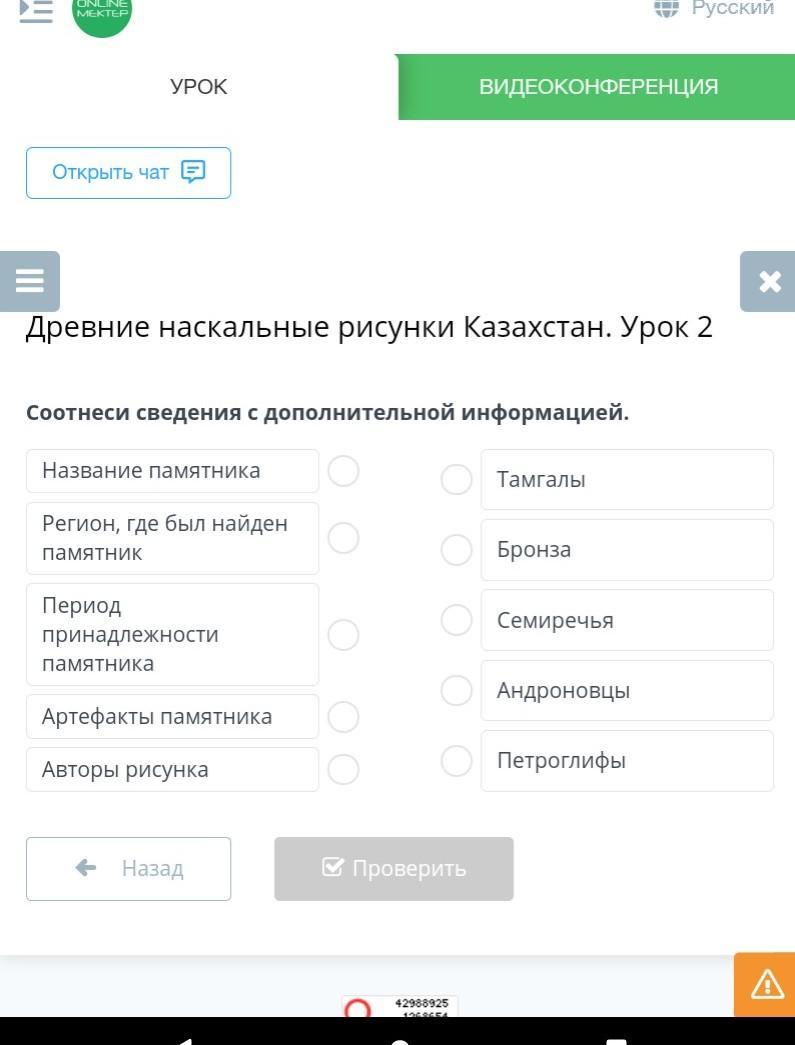
Task: Switch to the УРОК tab
Action: (x=199, y=87)
